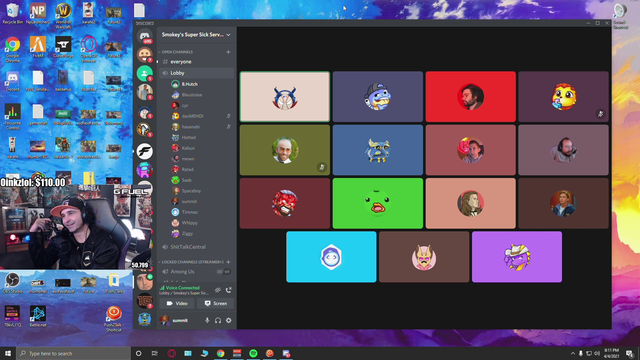Click the taskbar search box

click(73, 353)
